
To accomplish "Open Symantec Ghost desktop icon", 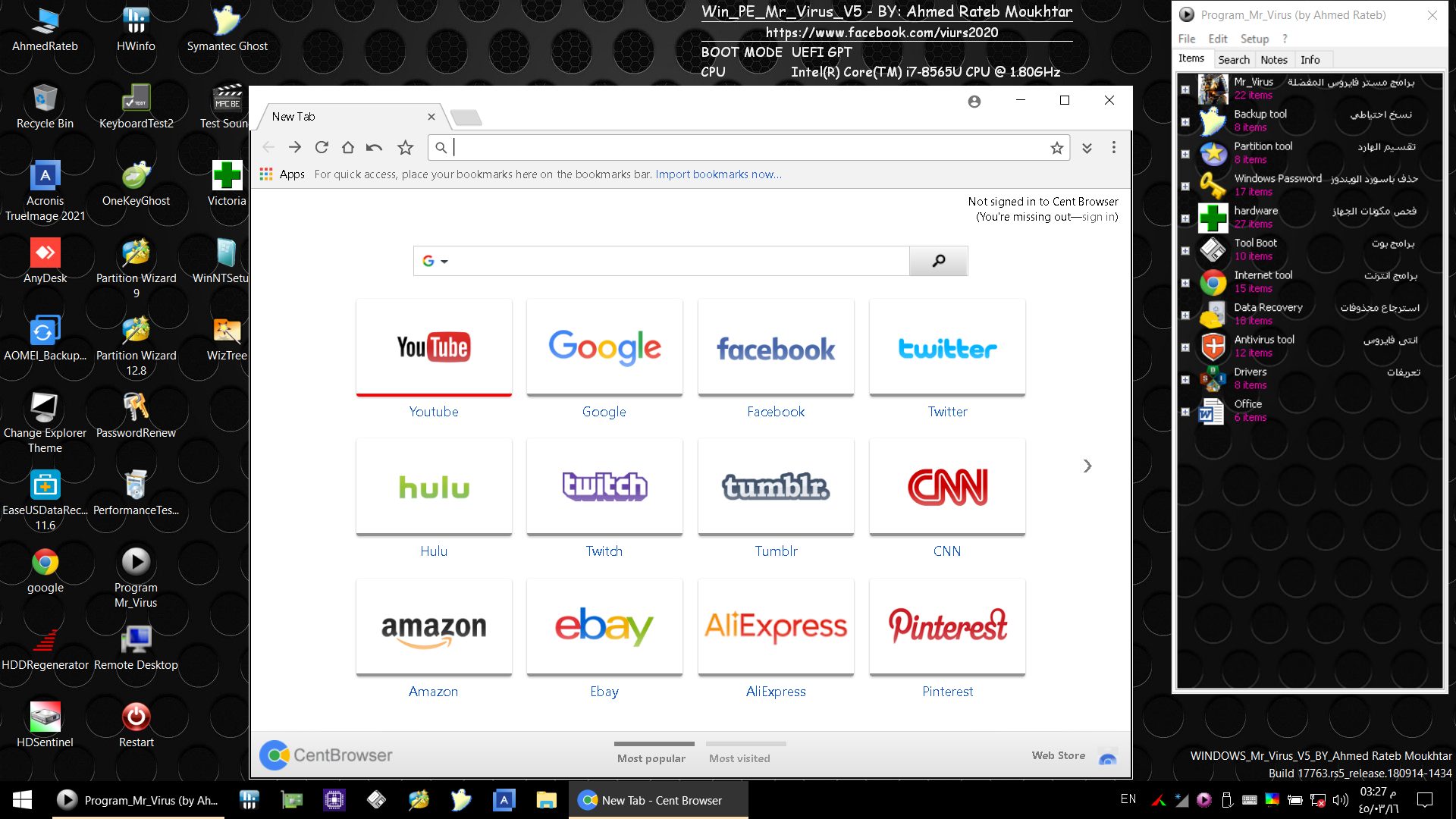I will (x=227, y=29).
